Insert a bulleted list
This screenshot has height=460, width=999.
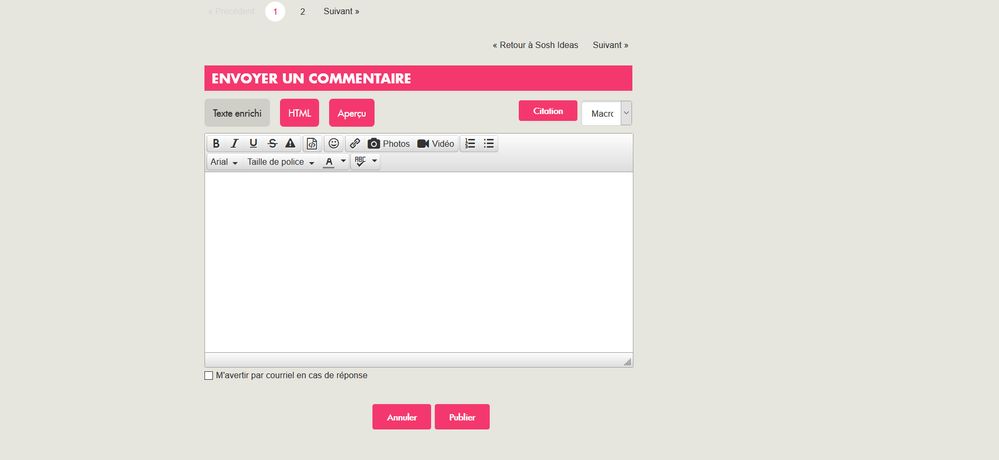click(x=489, y=144)
